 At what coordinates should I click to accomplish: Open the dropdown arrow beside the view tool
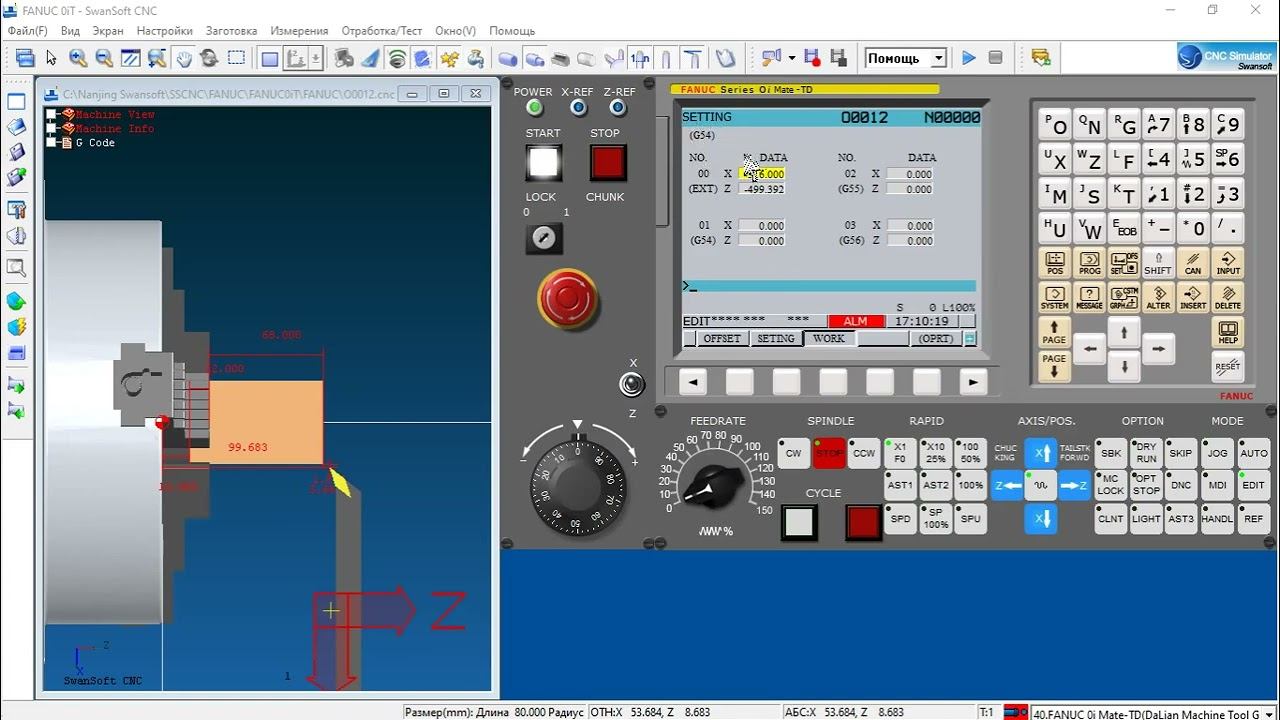(x=792, y=58)
